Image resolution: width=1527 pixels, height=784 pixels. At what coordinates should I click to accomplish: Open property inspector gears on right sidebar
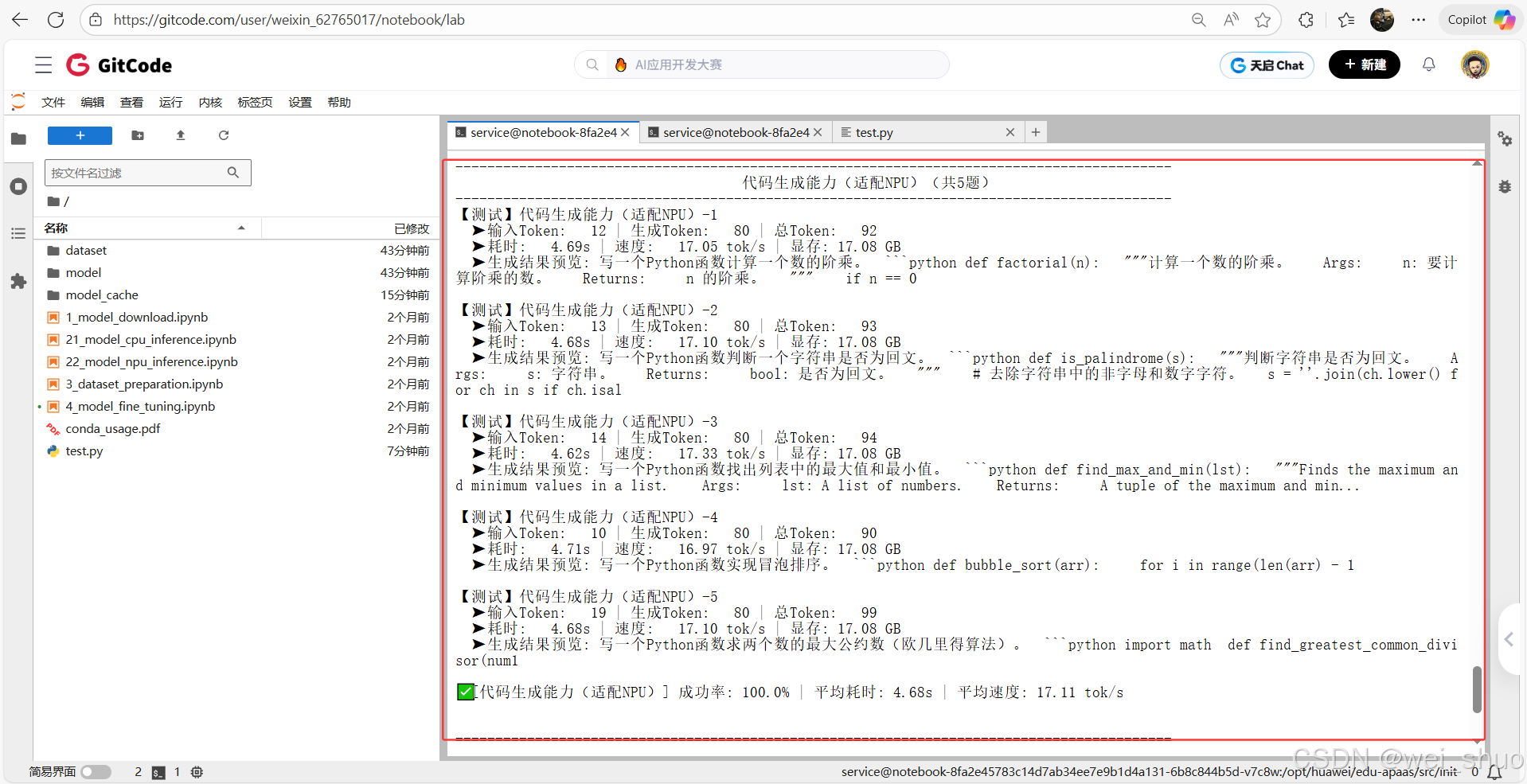point(1505,138)
